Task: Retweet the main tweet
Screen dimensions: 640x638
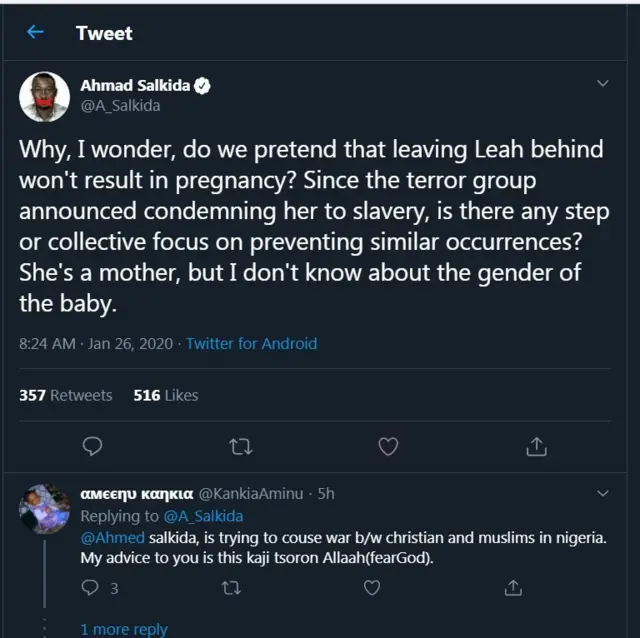Action: click(240, 445)
